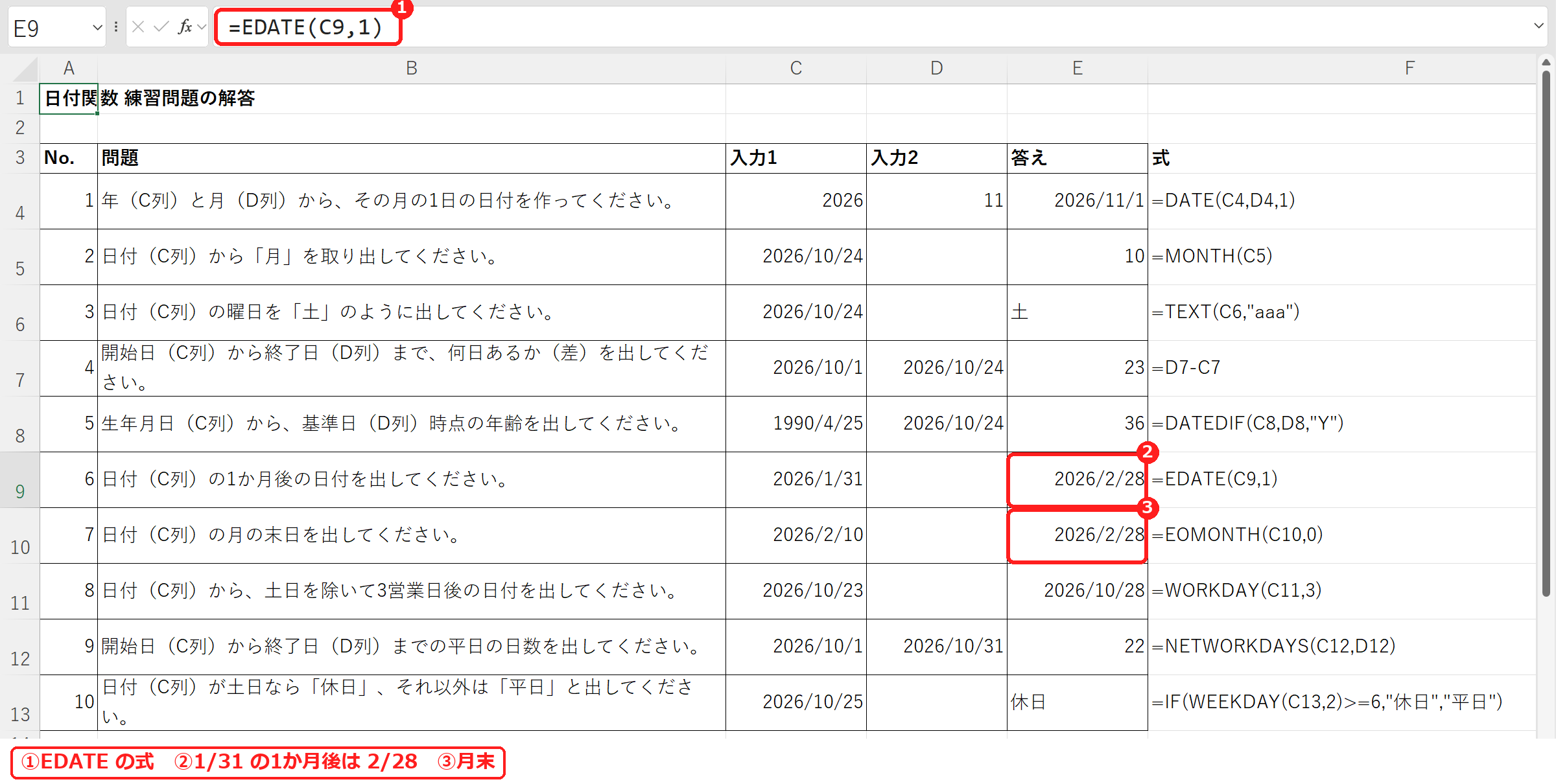1556x784 pixels.
Task: Click answer cell 土 in row 6
Action: (1078, 312)
